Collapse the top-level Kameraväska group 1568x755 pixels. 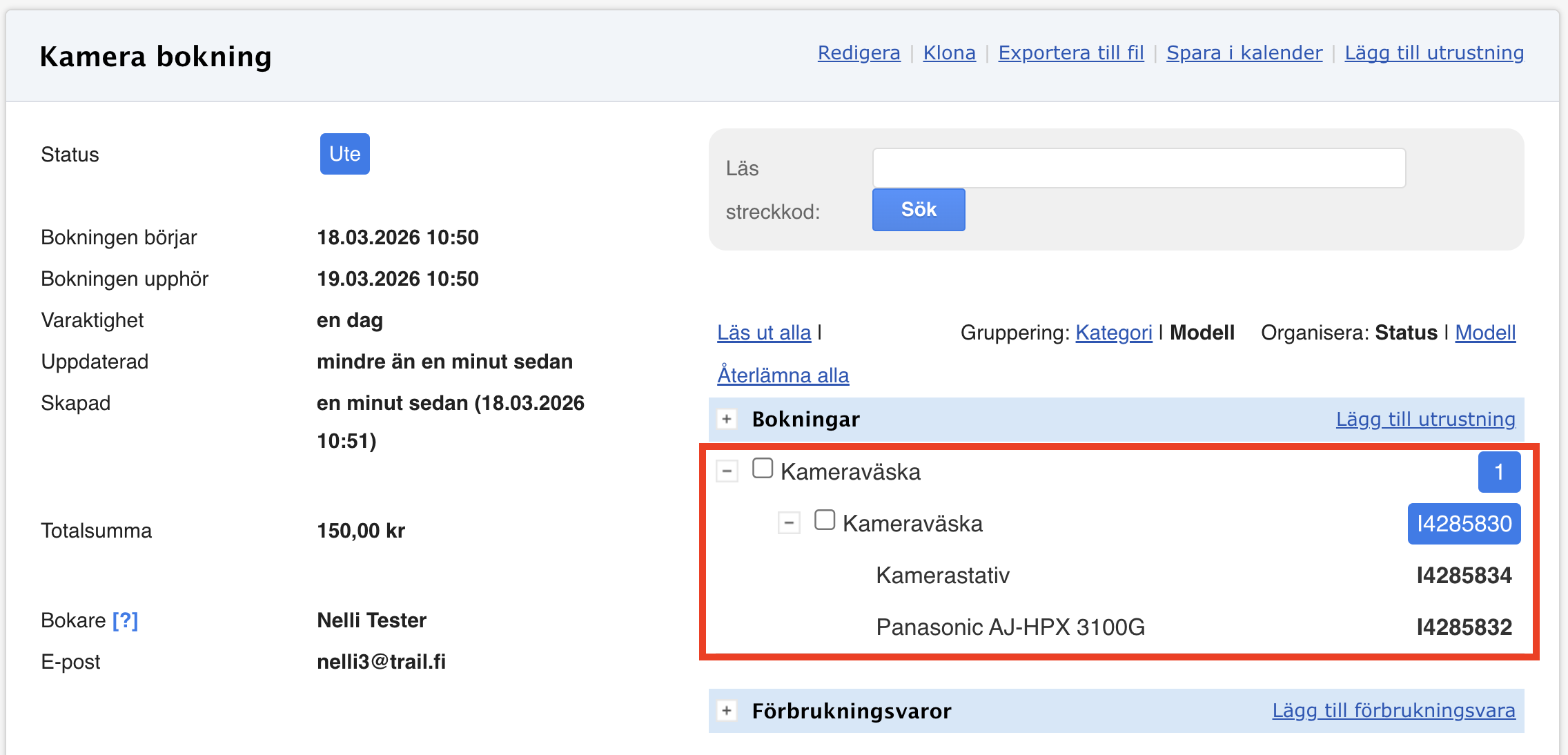pyautogui.click(x=727, y=471)
